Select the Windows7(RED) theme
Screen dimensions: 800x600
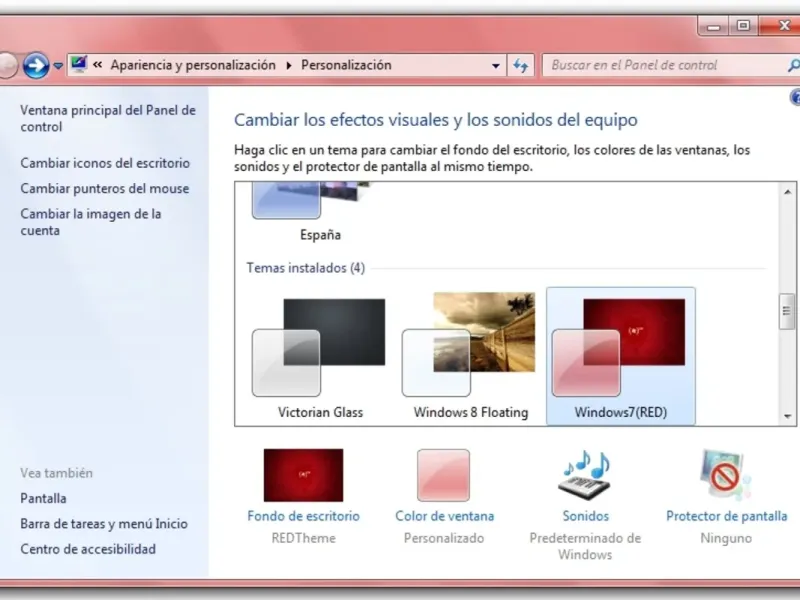(620, 356)
